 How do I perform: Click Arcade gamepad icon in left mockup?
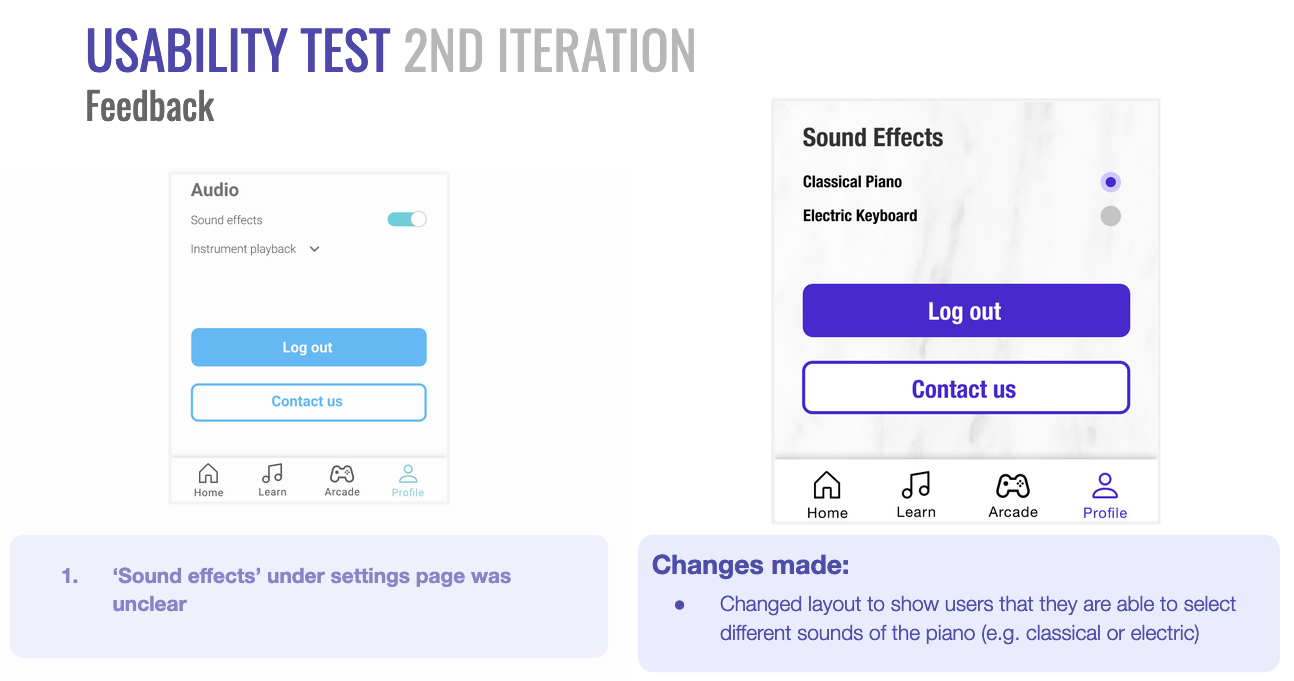point(342,474)
